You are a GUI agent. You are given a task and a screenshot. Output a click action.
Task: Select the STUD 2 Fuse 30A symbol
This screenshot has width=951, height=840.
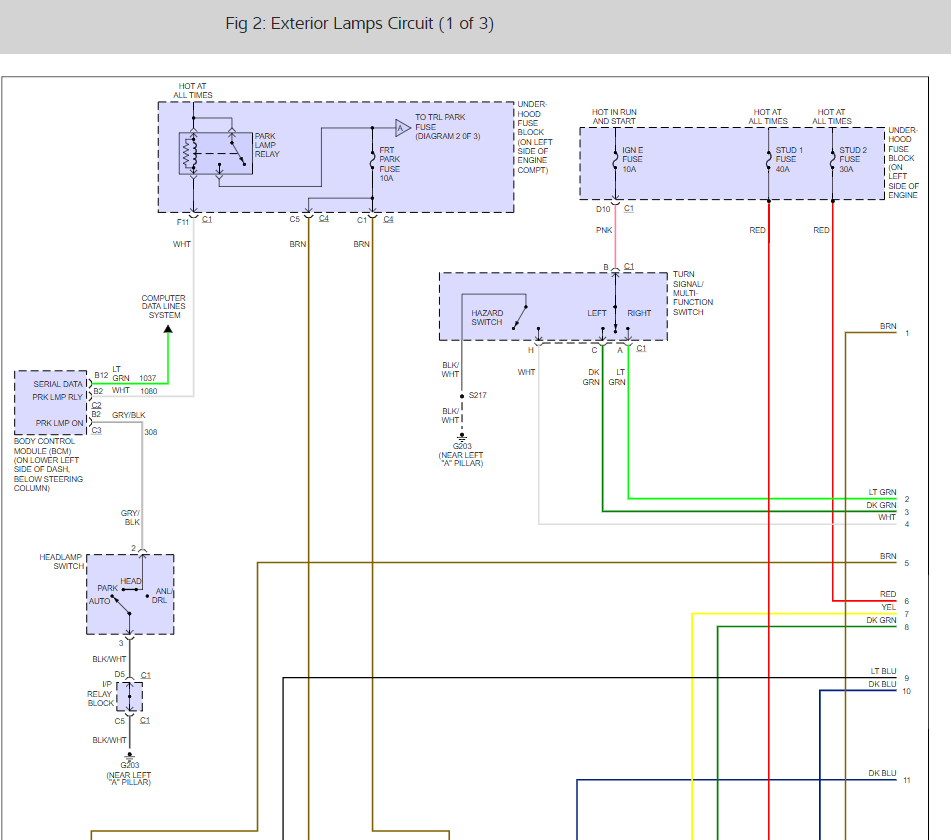(x=832, y=158)
